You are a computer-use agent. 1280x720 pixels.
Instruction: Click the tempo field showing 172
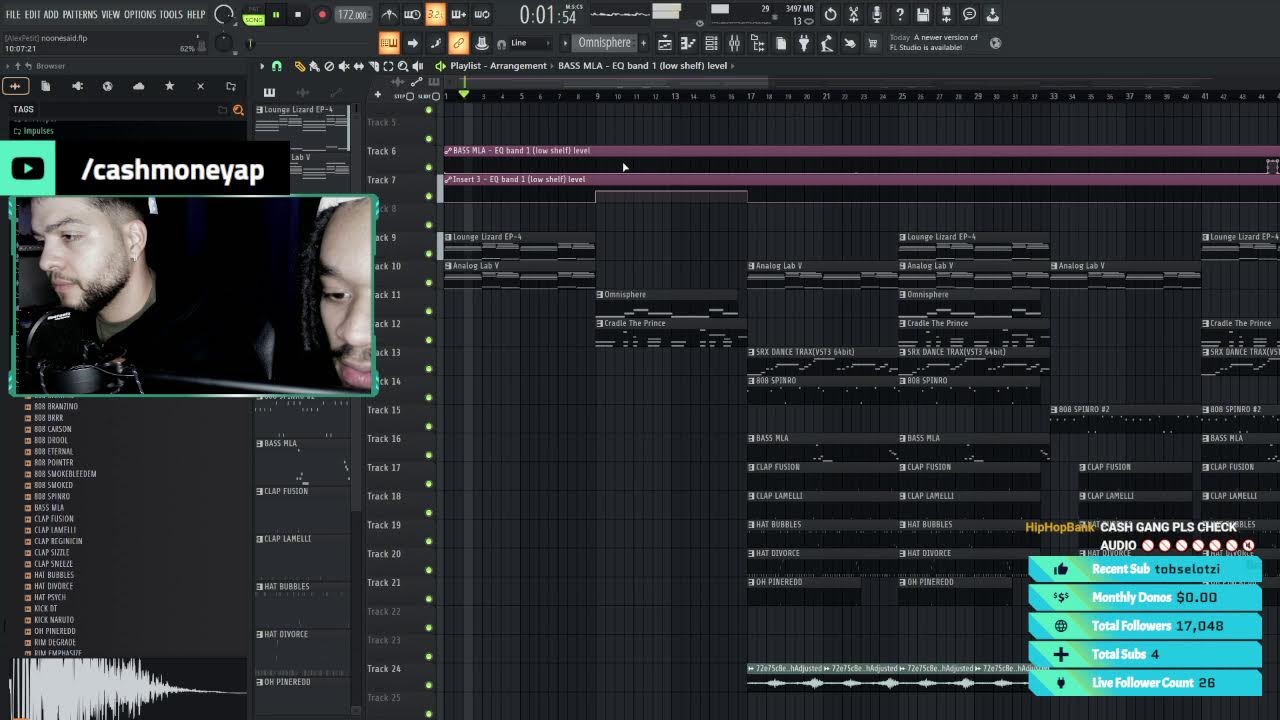tap(351, 15)
